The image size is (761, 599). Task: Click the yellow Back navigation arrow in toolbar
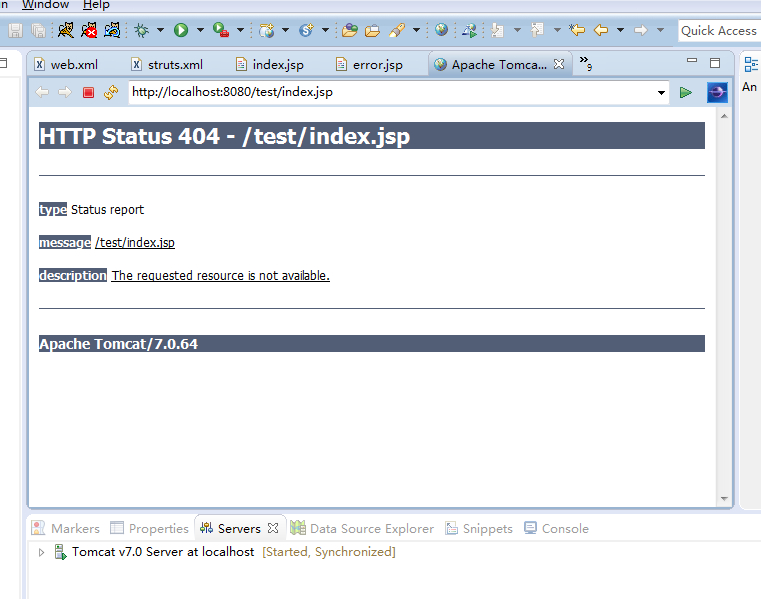pyautogui.click(x=601, y=30)
